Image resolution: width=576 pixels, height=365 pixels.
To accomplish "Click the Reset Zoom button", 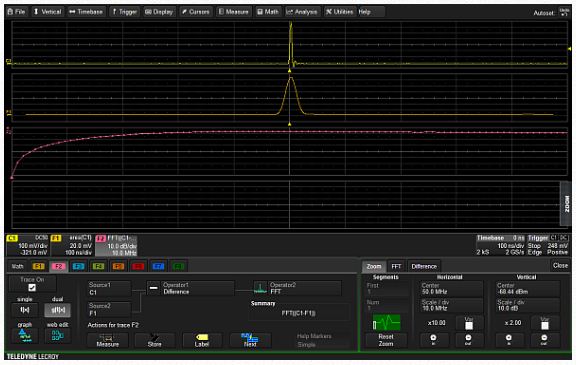I will coord(386,340).
